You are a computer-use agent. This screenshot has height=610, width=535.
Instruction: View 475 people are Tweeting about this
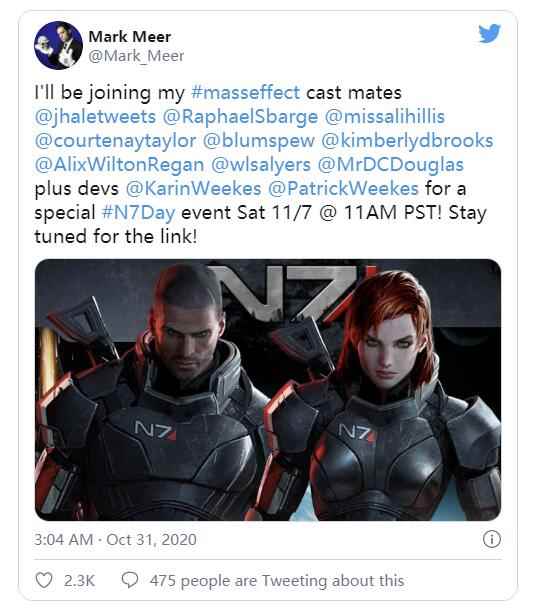click(277, 580)
